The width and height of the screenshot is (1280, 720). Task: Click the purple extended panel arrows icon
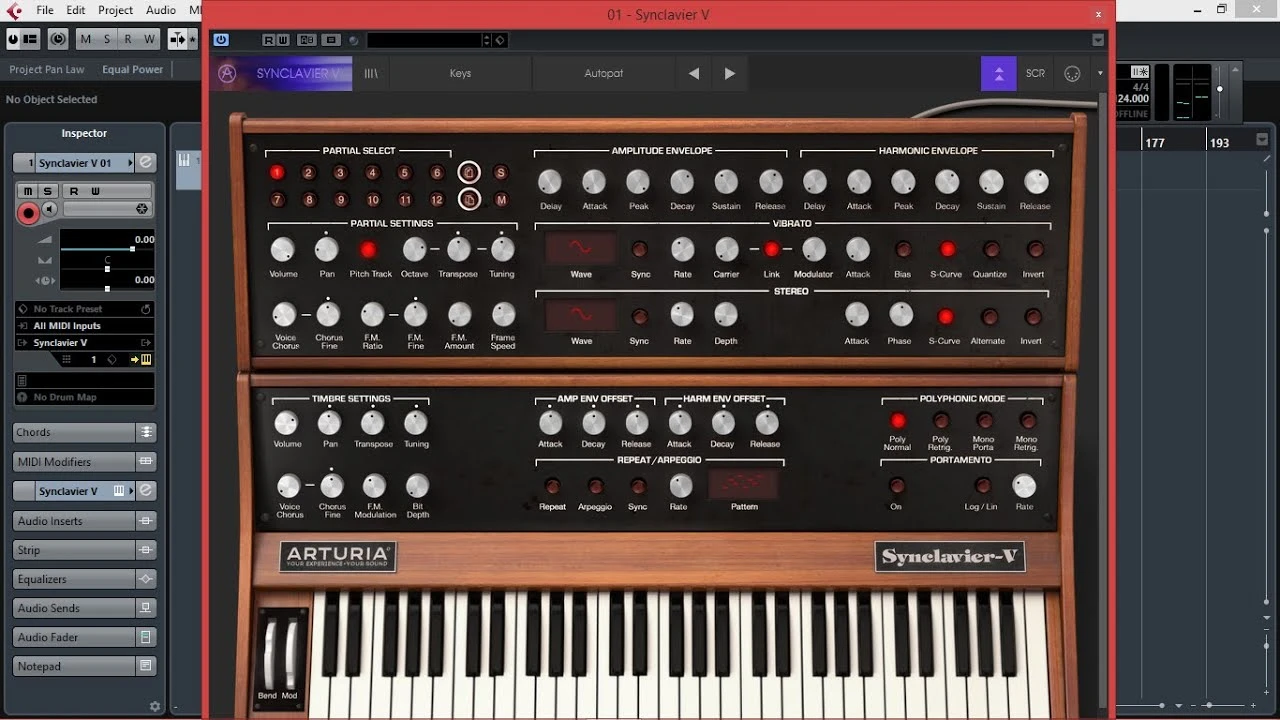998,73
